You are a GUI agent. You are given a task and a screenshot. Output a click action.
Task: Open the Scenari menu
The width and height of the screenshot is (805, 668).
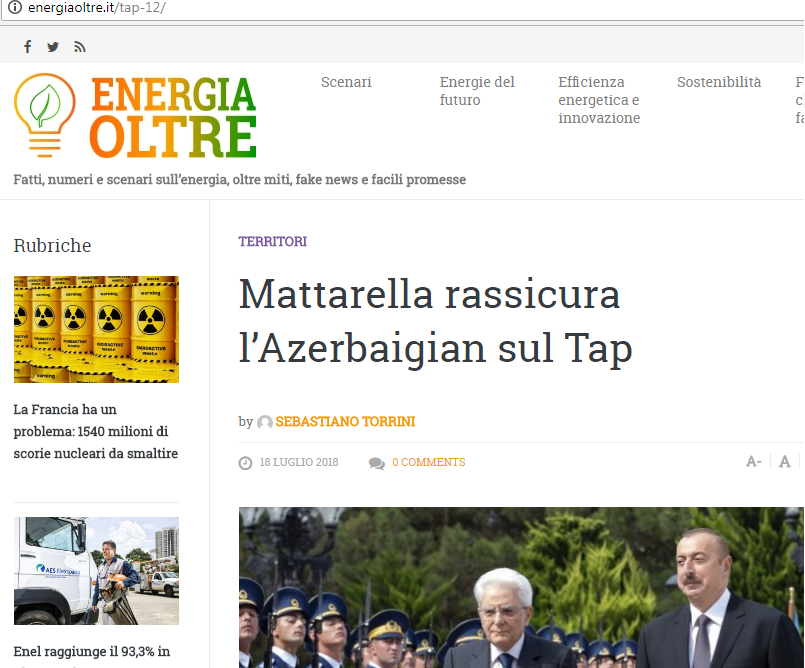(346, 82)
